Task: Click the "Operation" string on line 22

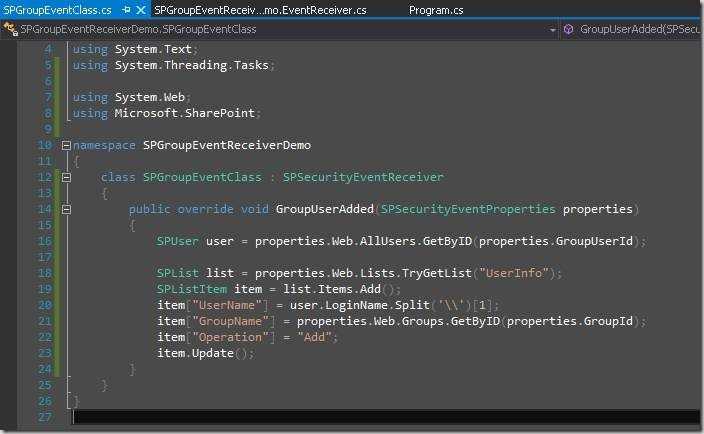Action: 230,337
